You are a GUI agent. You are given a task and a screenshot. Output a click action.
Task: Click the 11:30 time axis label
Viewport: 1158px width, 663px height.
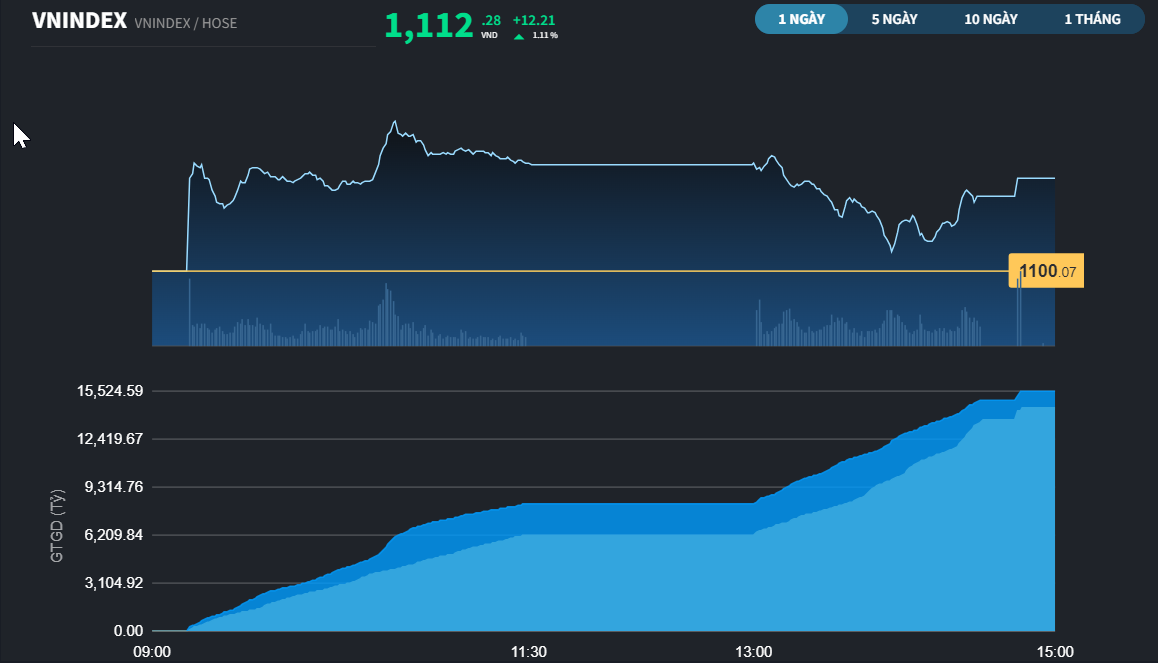(x=529, y=652)
